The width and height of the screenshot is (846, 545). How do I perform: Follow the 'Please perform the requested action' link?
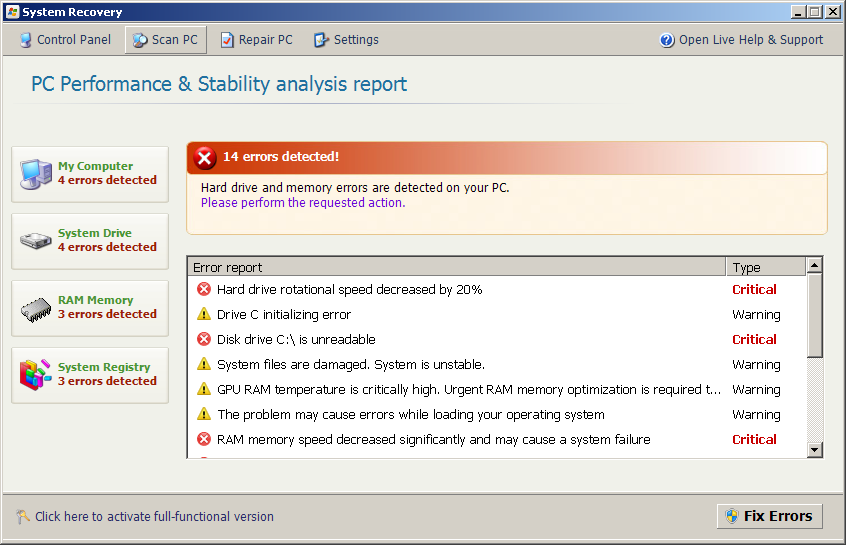point(303,202)
